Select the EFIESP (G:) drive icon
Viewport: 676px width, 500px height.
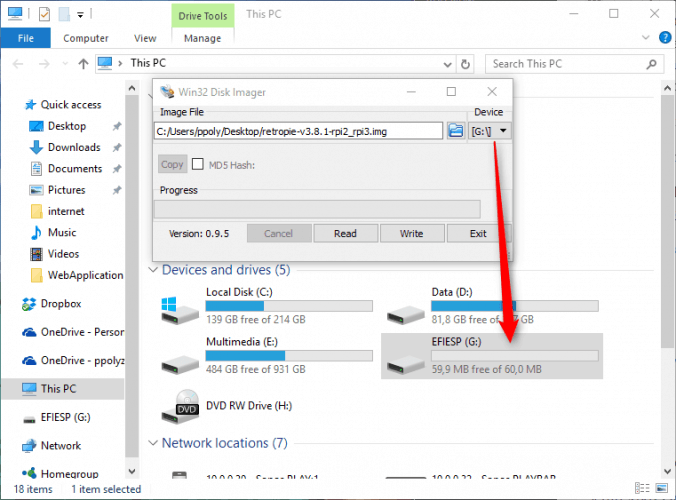tap(406, 364)
